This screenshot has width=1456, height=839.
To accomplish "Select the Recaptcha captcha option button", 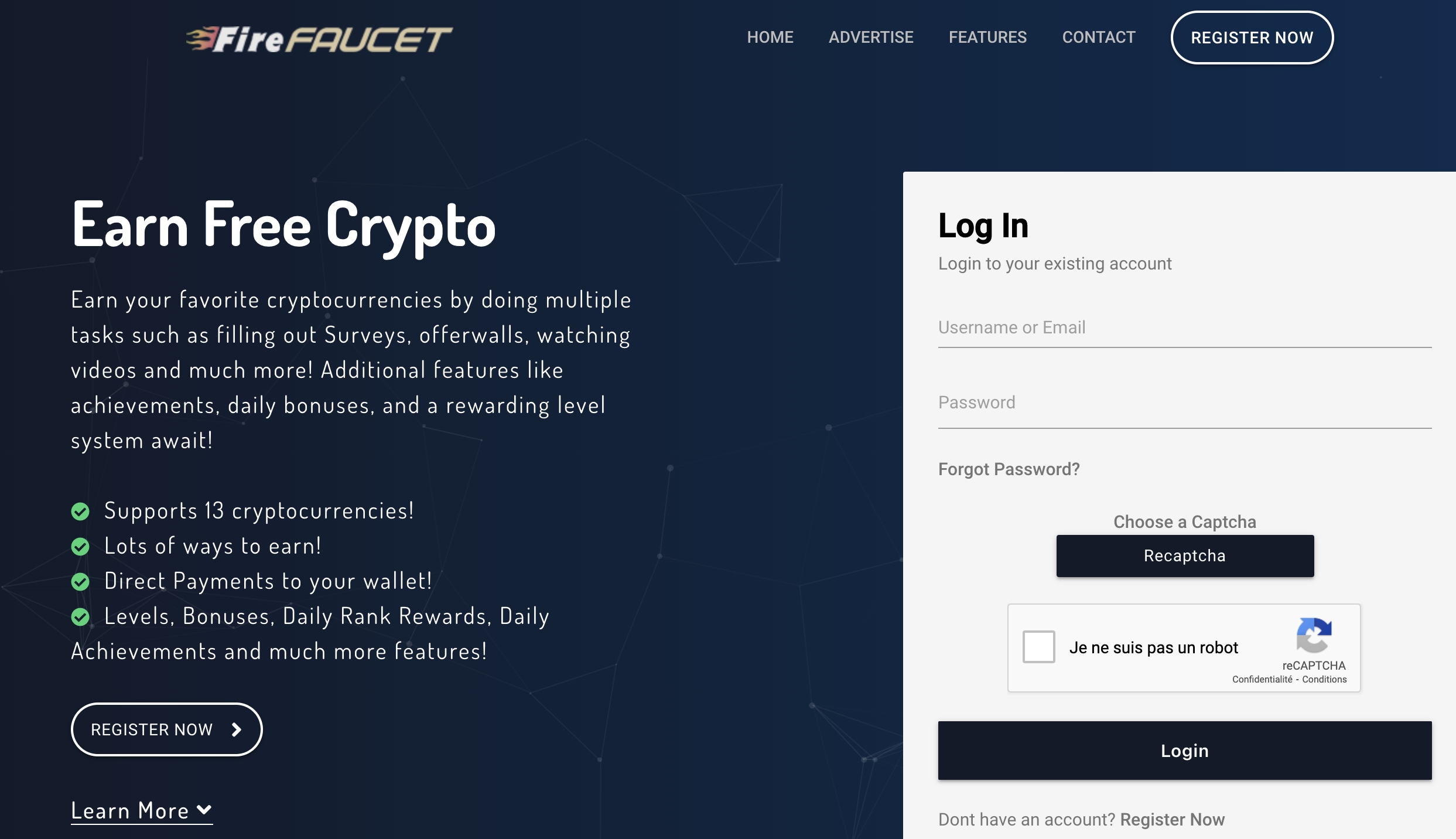I will click(x=1184, y=556).
